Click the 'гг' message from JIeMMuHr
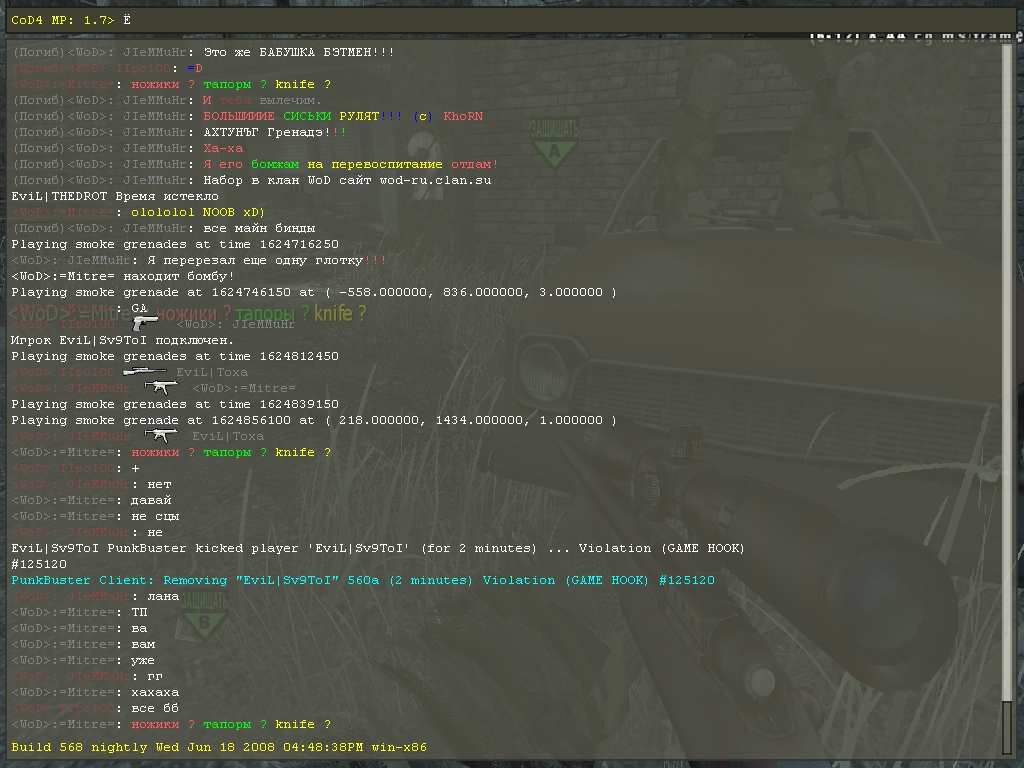The width and height of the screenshot is (1024, 768). [x=155, y=676]
